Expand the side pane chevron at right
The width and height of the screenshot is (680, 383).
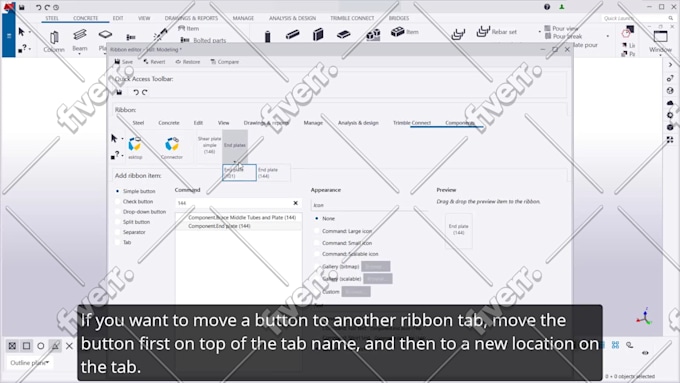pyautogui.click(x=670, y=65)
